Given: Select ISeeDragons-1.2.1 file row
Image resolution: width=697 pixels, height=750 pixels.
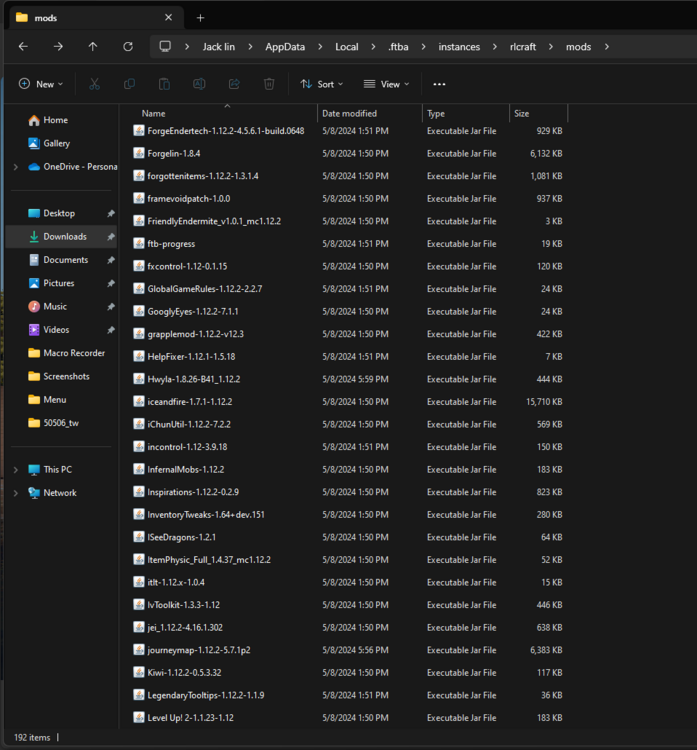Looking at the screenshot, I should tap(348, 537).
